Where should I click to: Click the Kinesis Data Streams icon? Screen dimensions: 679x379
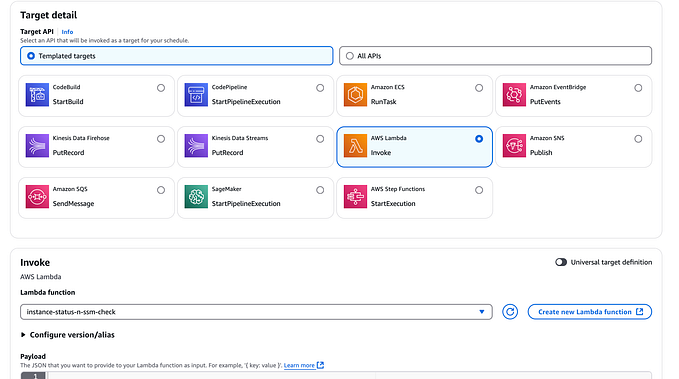tap(196, 146)
